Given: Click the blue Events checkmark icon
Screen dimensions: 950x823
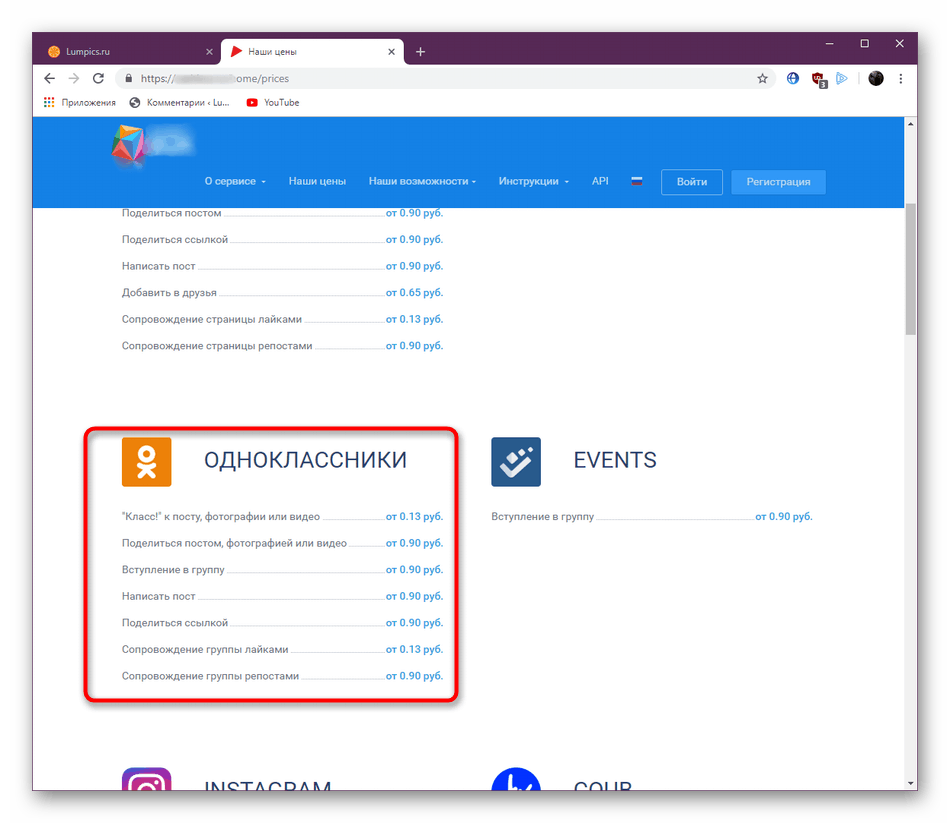Looking at the screenshot, I should point(516,462).
